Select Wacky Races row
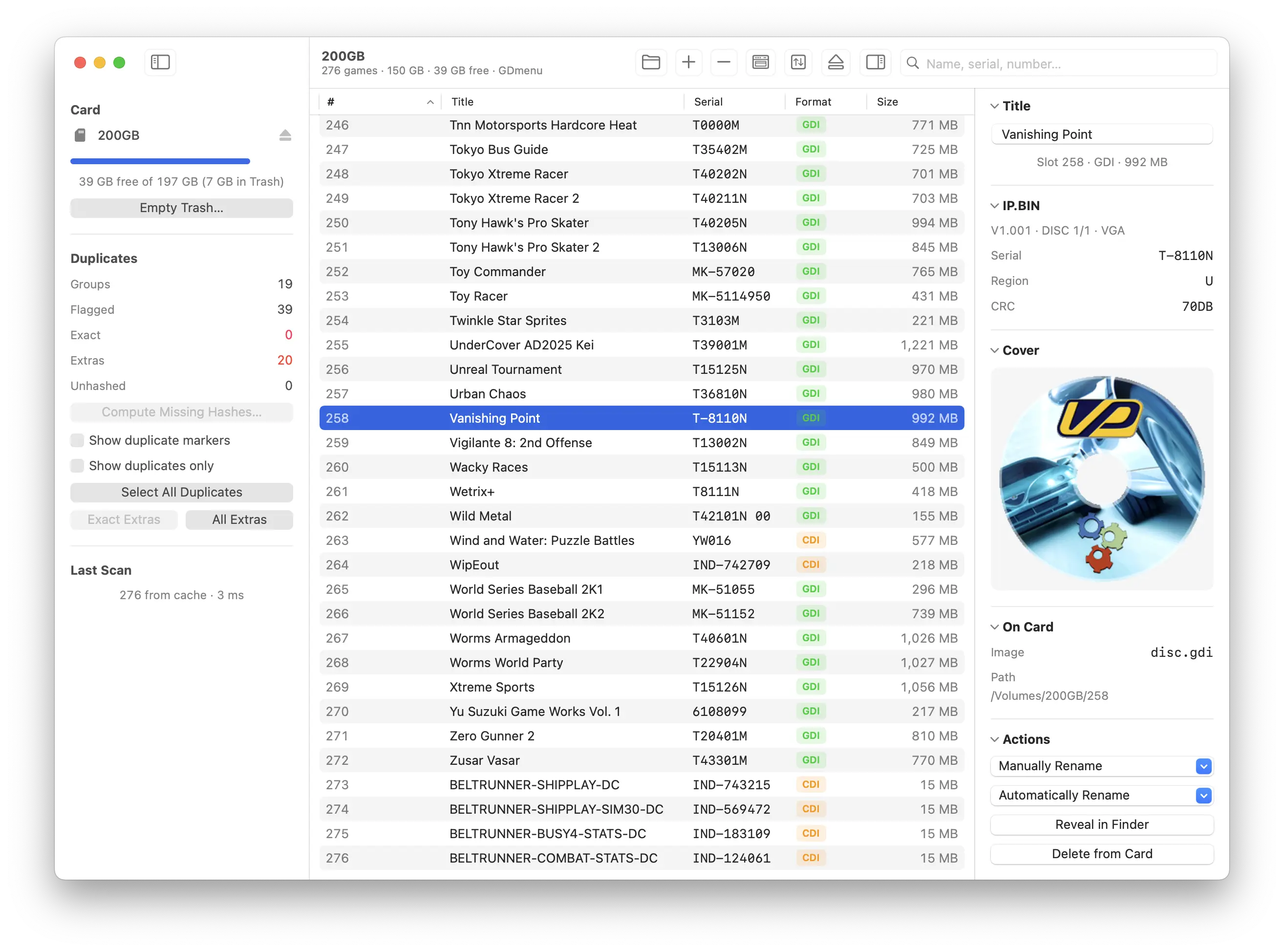 [x=641, y=467]
